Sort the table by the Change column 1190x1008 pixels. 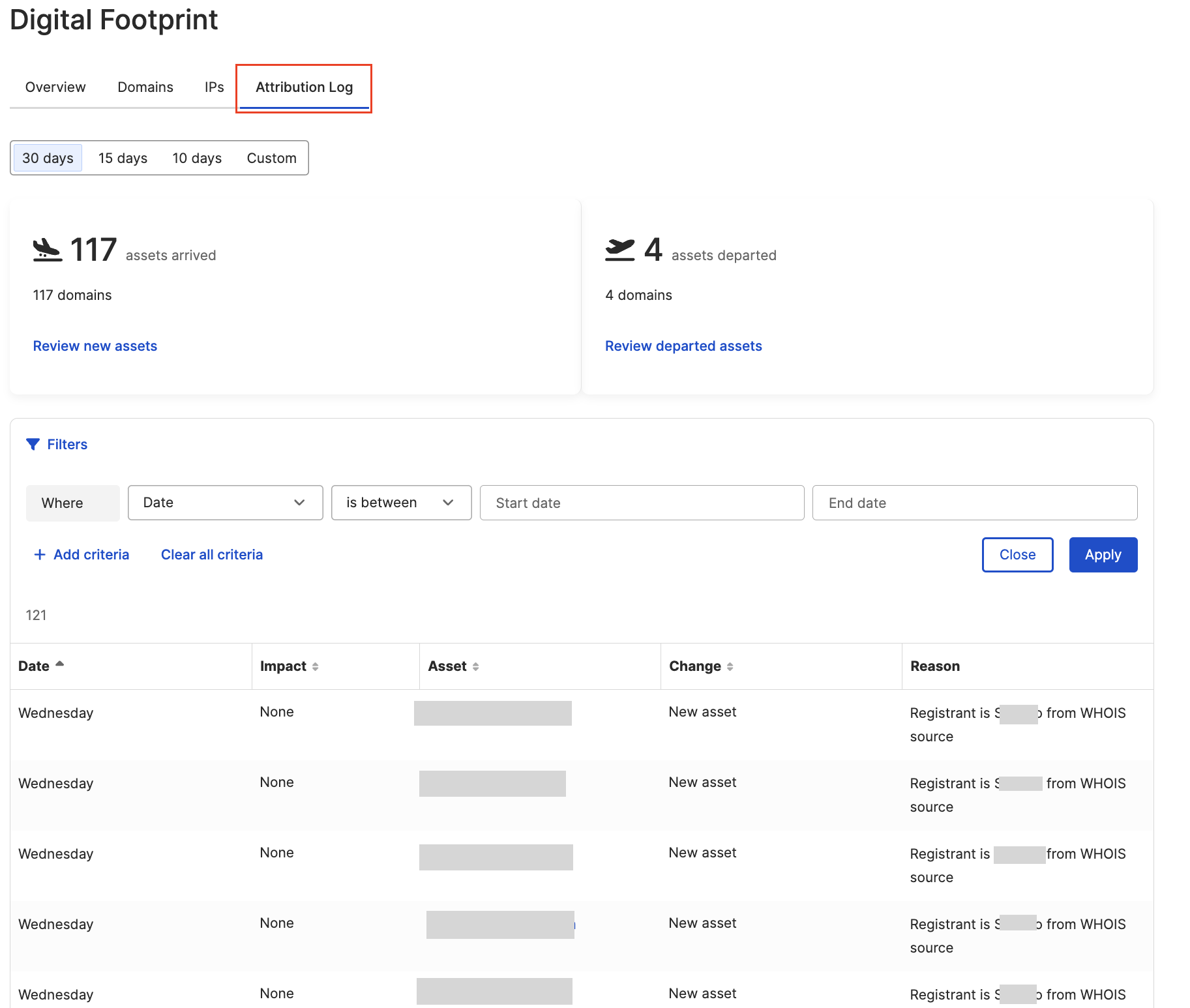click(x=730, y=666)
